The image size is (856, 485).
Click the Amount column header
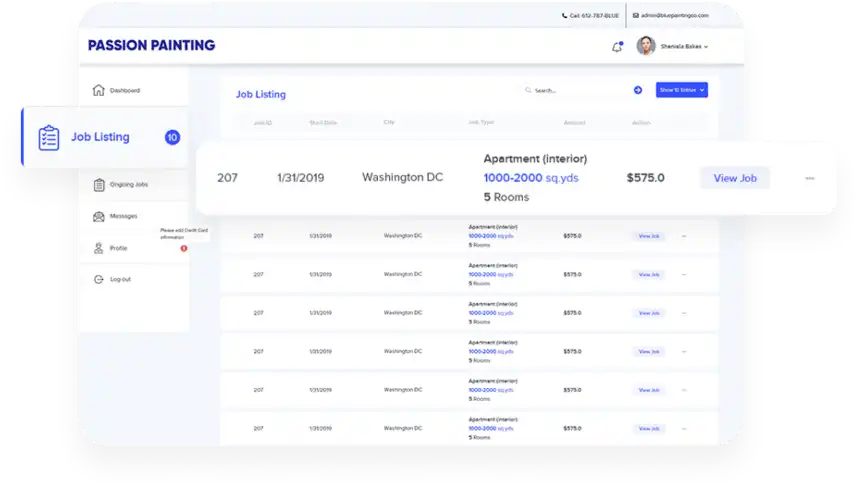click(574, 123)
